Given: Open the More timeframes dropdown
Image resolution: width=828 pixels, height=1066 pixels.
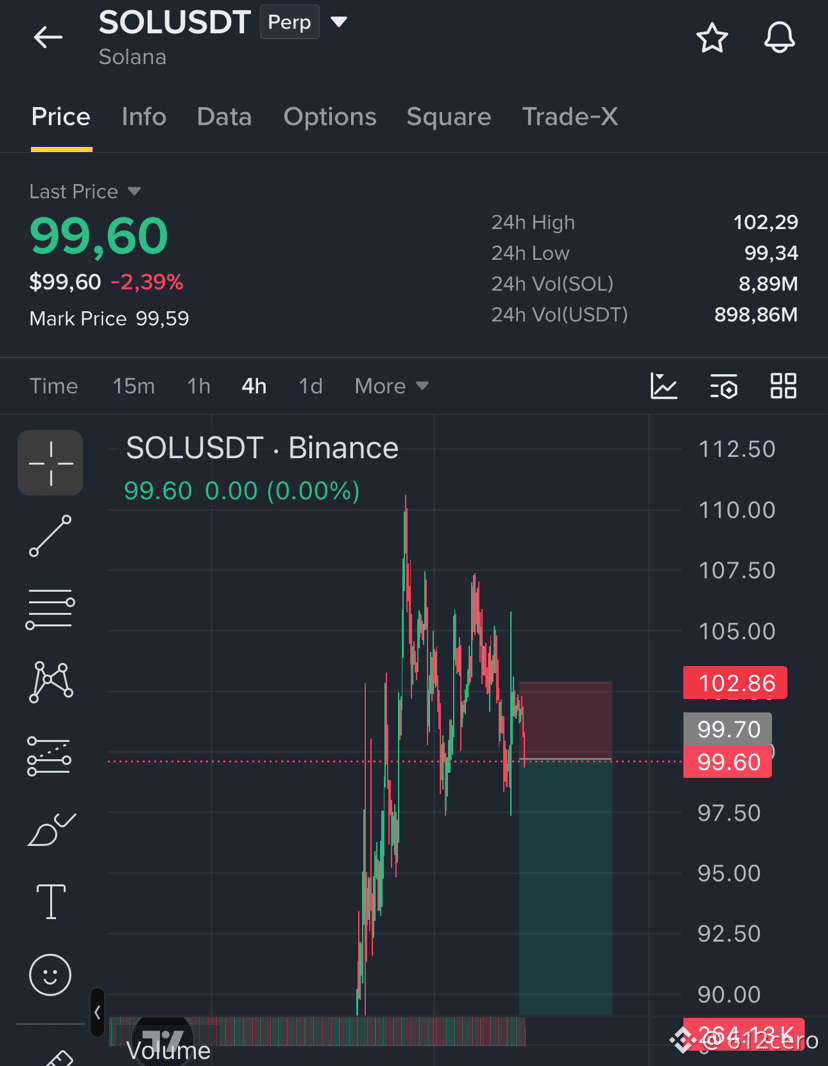Looking at the screenshot, I should pyautogui.click(x=392, y=386).
